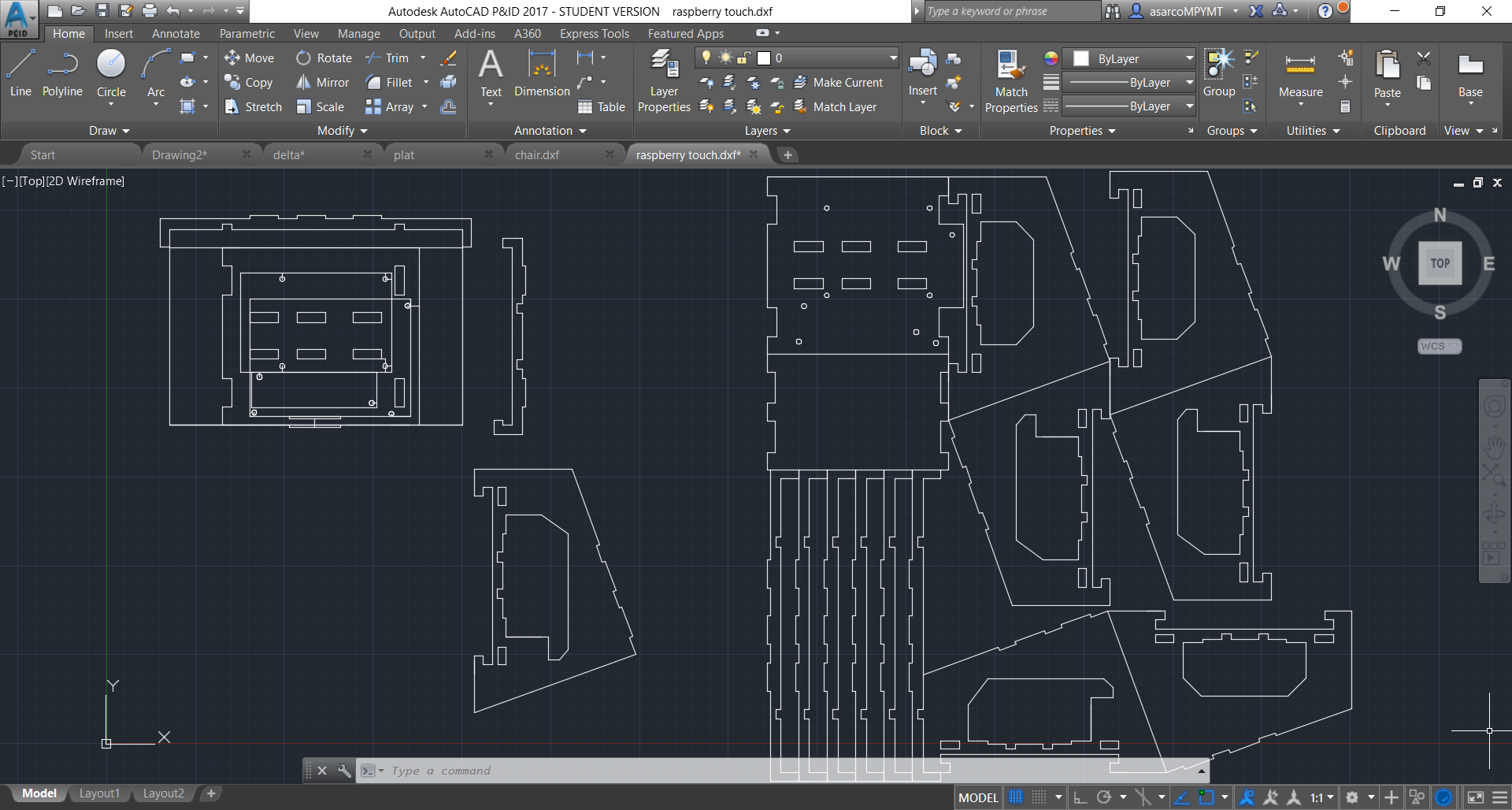
Task: Expand the Utilities panel dropdown
Action: point(1314,131)
